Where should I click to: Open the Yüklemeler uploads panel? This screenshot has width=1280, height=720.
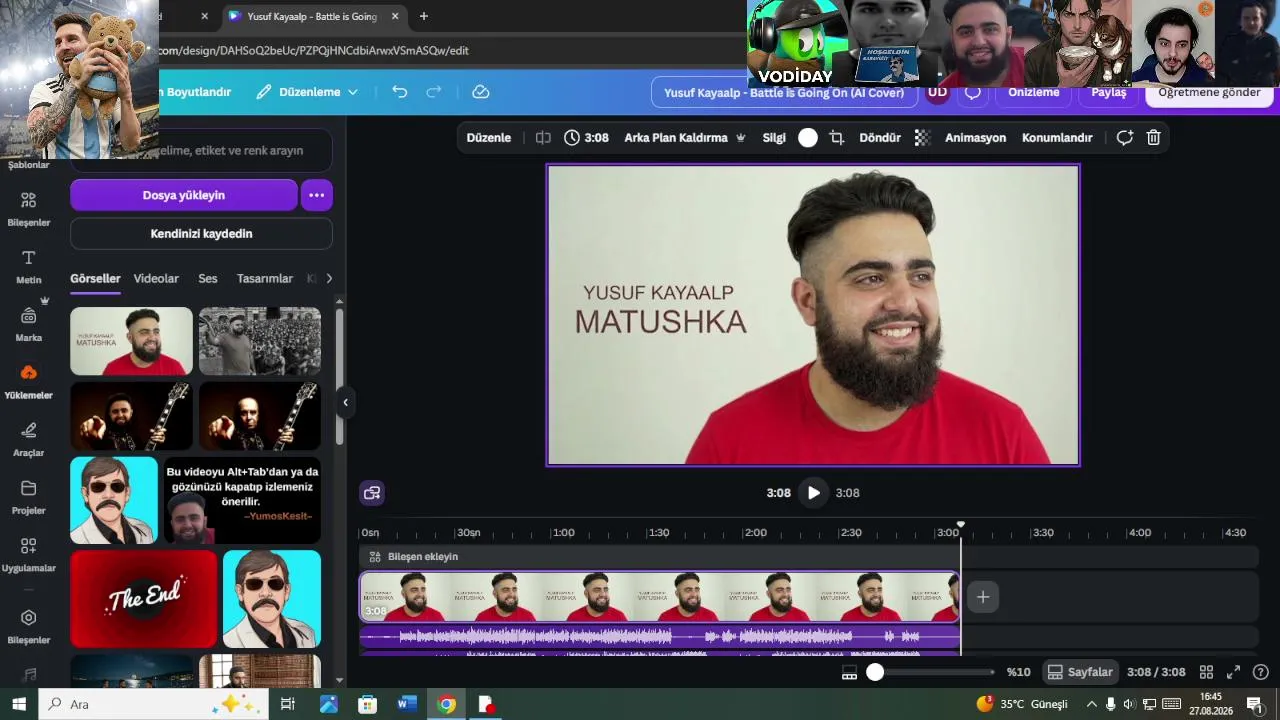[29, 381]
